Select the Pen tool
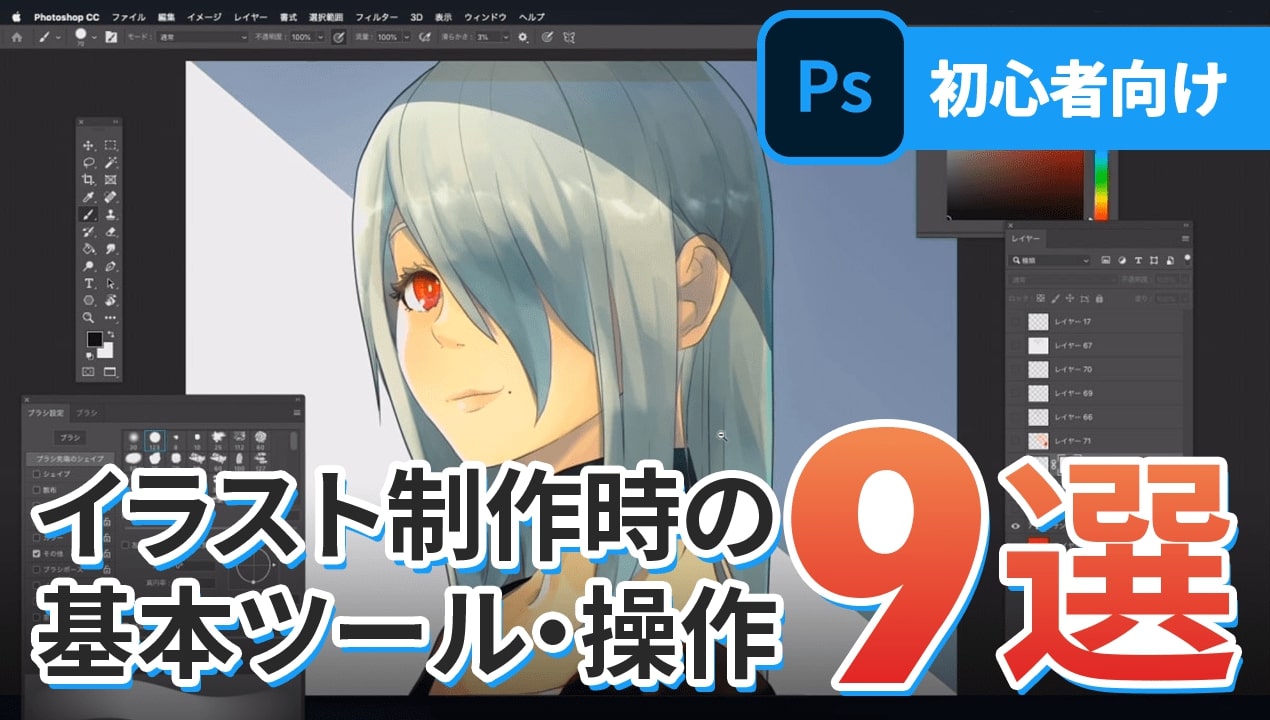The width and height of the screenshot is (1270, 720). click(x=110, y=266)
